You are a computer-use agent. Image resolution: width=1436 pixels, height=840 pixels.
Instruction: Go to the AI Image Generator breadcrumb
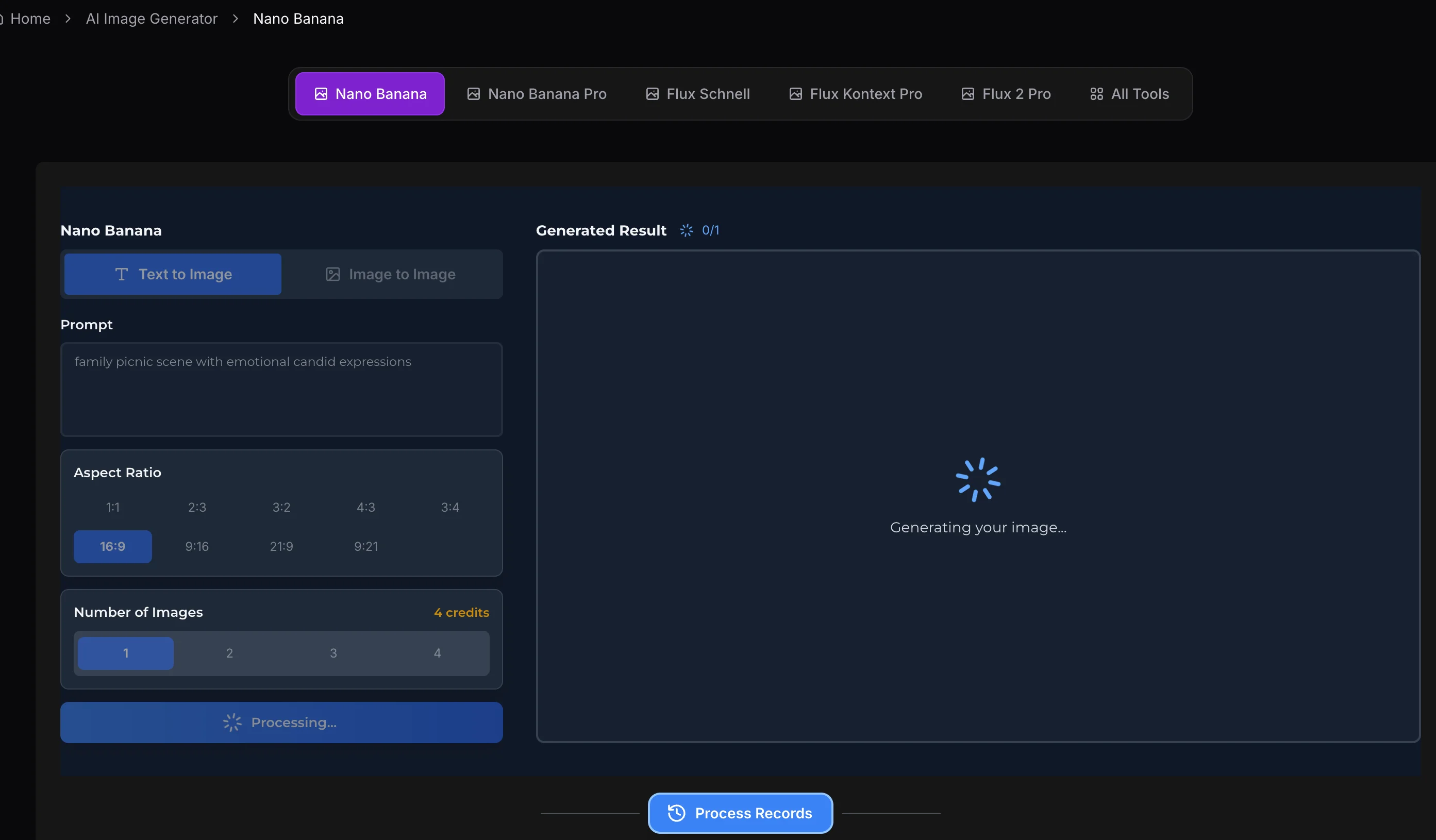152,19
